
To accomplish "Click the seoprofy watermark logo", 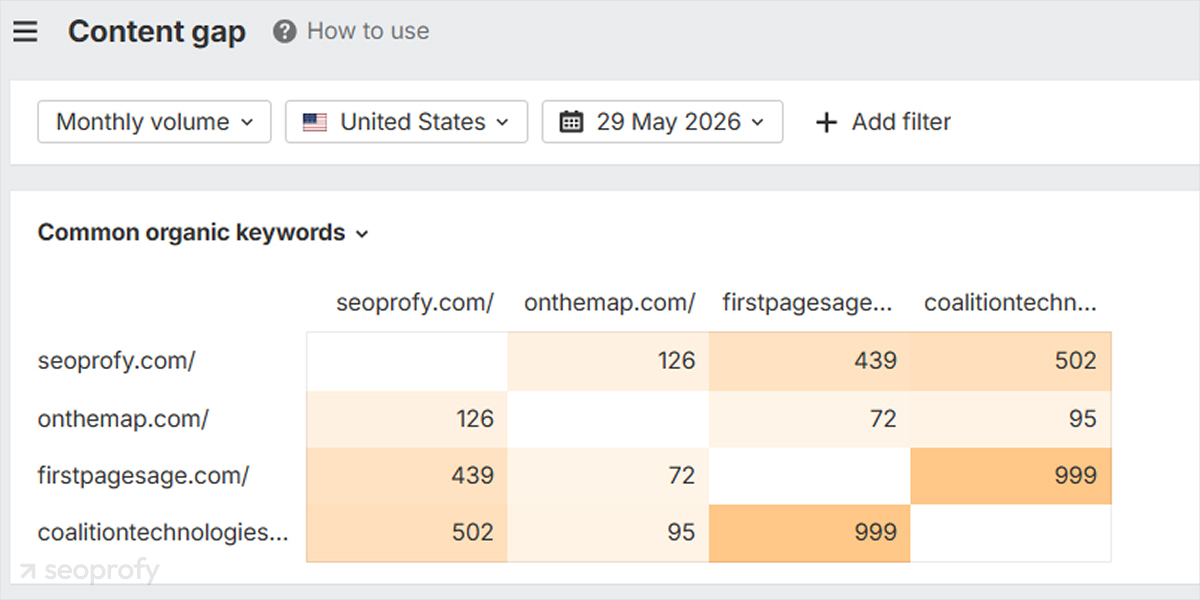I will [89, 571].
